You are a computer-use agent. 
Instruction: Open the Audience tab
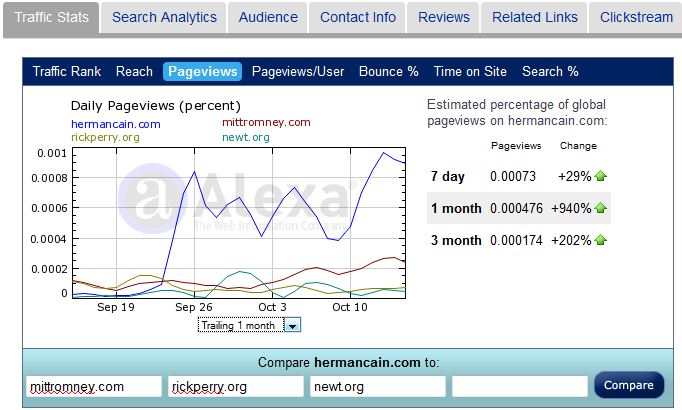tap(268, 18)
